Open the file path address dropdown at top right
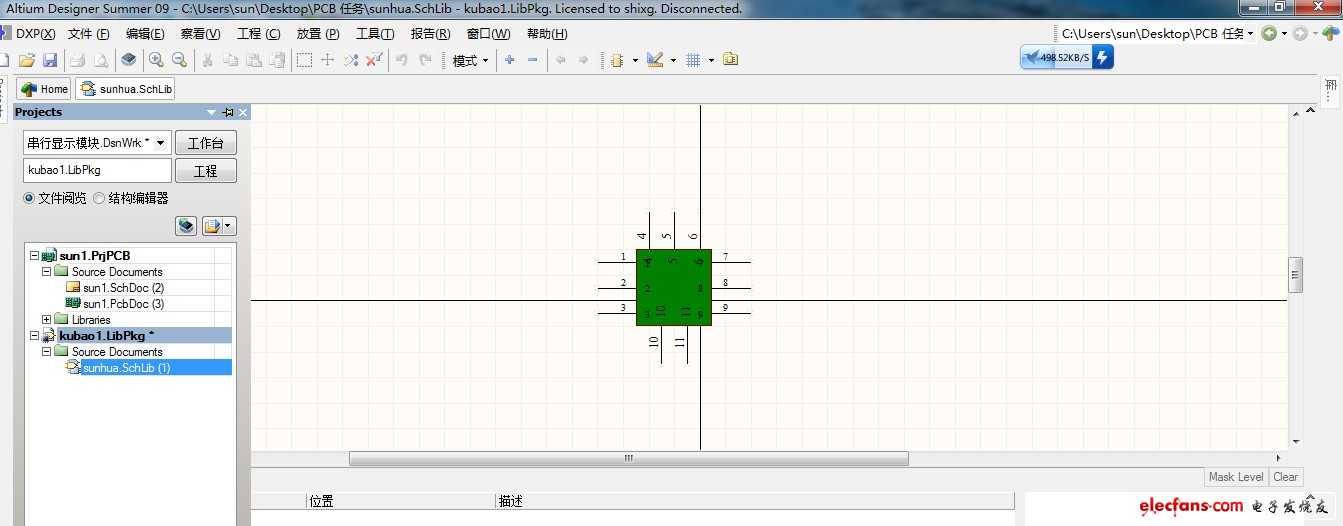Screen dimensions: 1343x526 point(1250,34)
